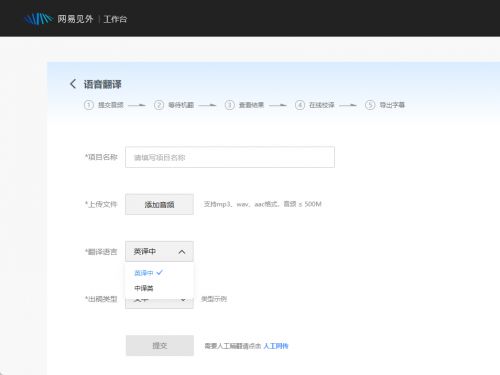Click the step 3 circle icon
Viewport: 500px width, 375px height.
229,105
